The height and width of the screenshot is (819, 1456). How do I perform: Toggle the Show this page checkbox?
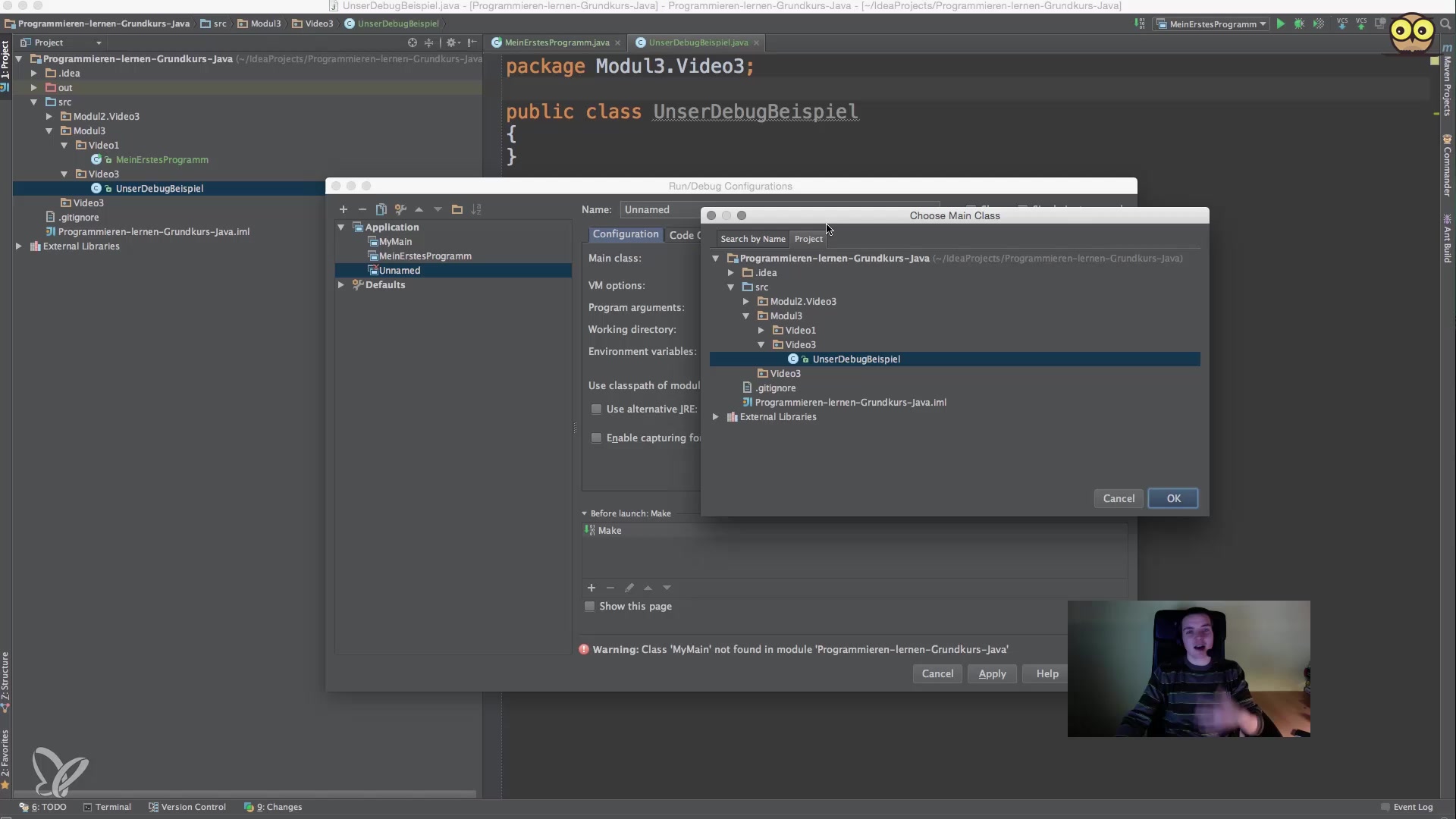pyautogui.click(x=589, y=607)
